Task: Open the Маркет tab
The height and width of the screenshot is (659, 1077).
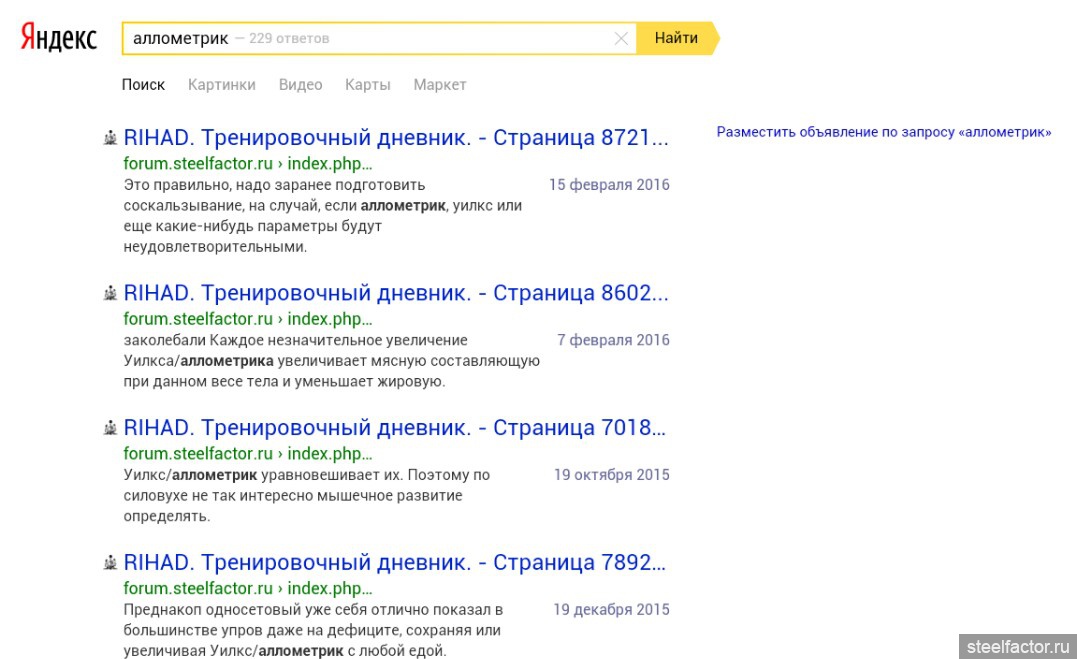Action: pyautogui.click(x=440, y=85)
